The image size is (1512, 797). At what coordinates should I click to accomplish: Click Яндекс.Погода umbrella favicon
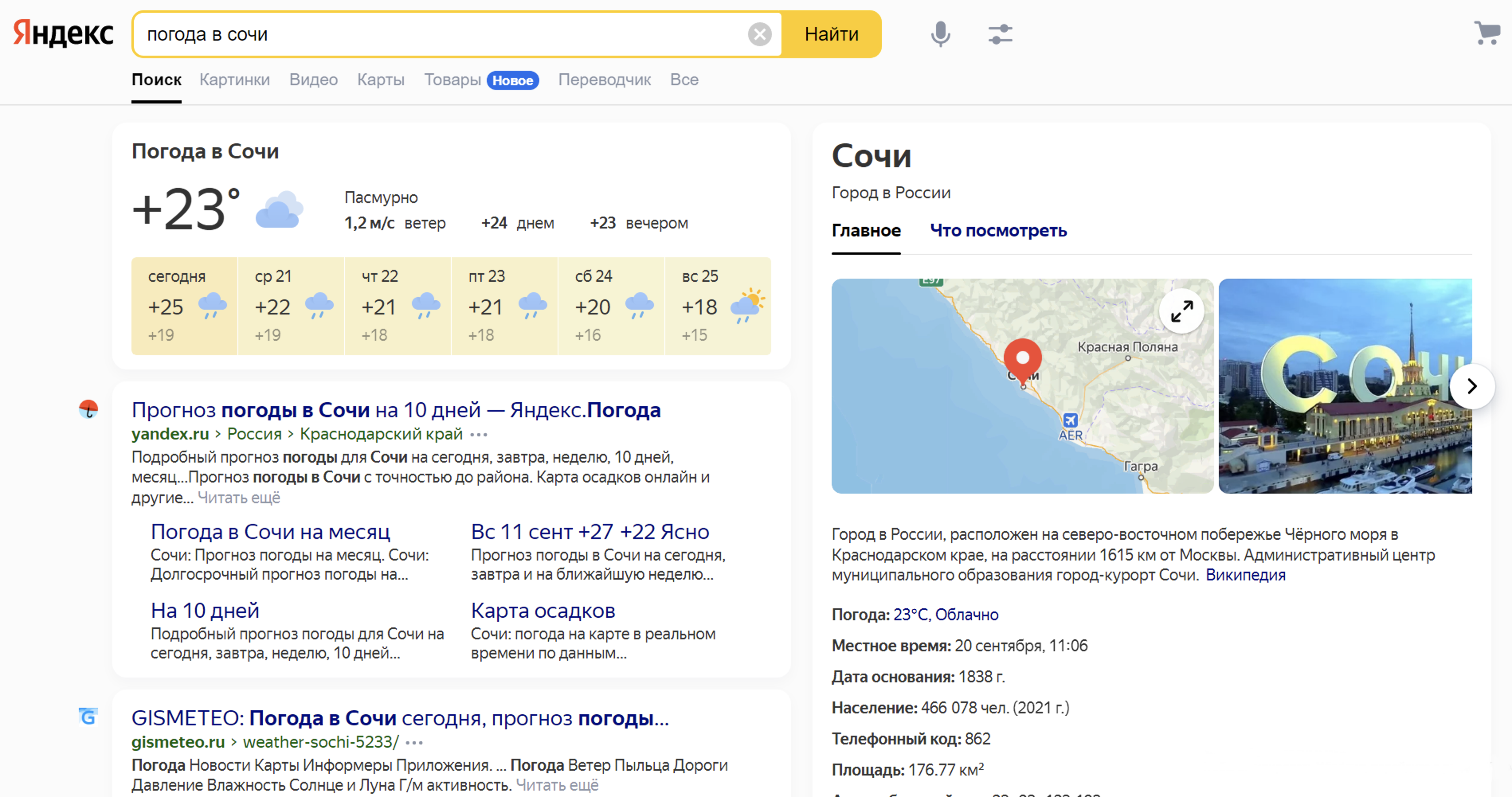click(x=88, y=409)
